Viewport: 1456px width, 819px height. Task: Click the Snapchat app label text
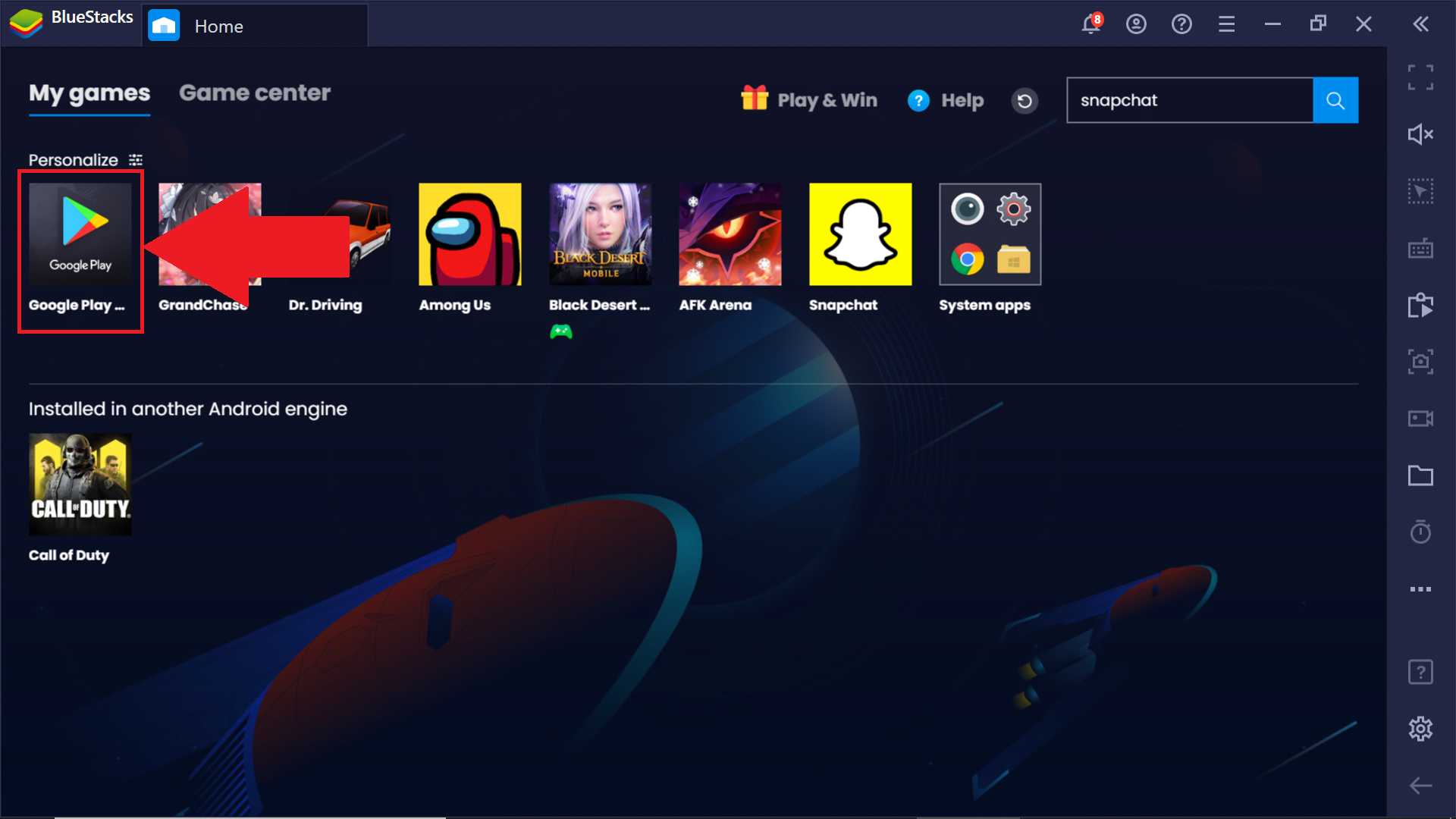pyautogui.click(x=843, y=305)
